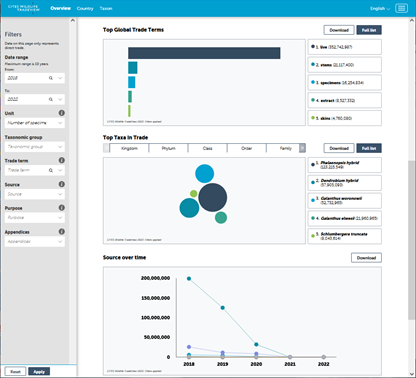
Task: Open the Taxonomic group dropdown
Action: click(x=35, y=147)
